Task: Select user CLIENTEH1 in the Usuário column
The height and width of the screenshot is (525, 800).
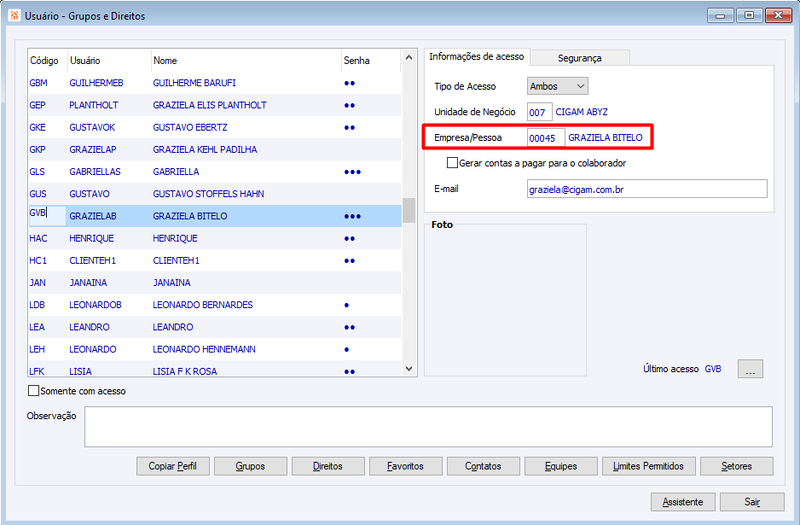Action: (x=92, y=260)
